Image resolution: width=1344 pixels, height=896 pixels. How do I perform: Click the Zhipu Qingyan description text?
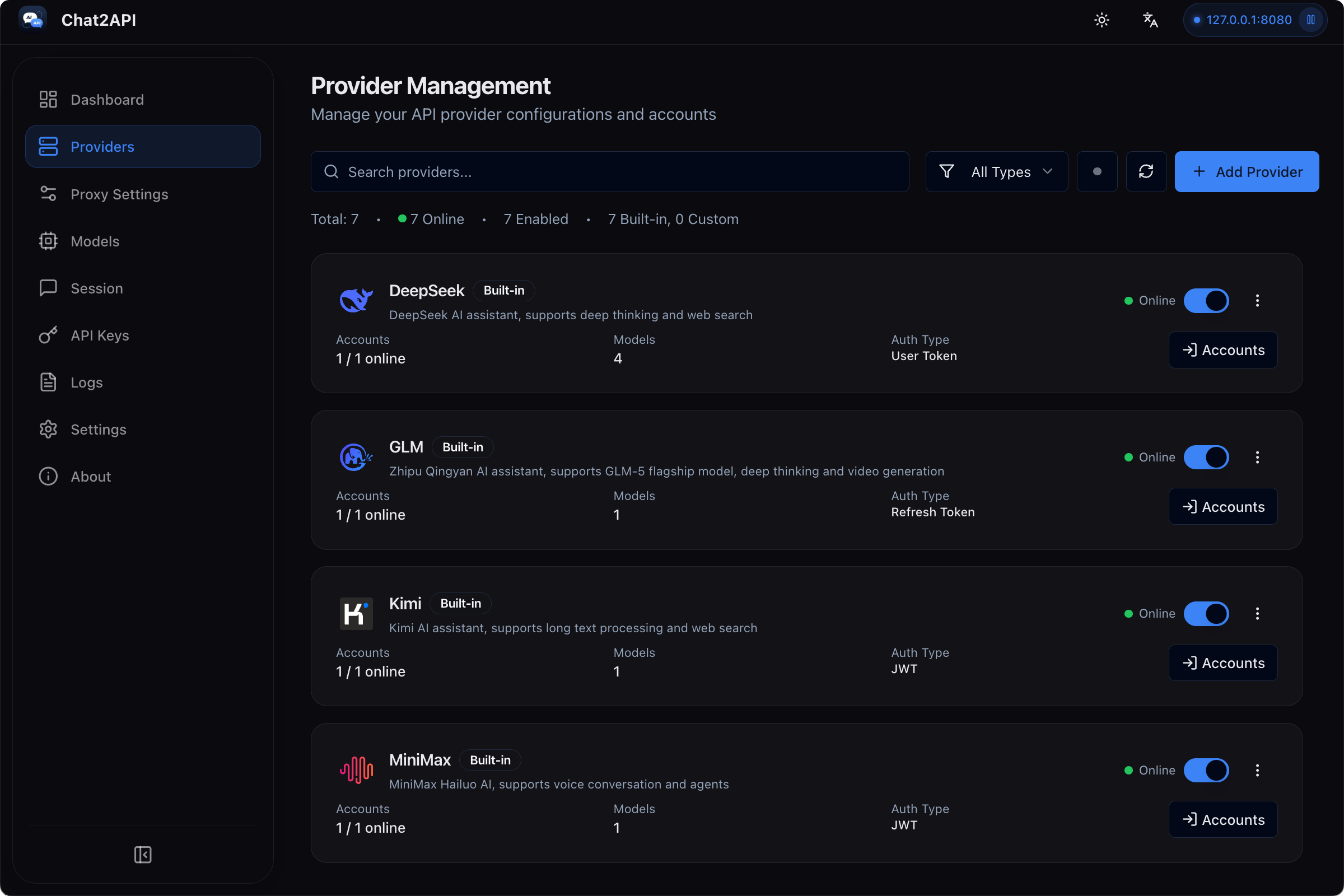(667, 472)
